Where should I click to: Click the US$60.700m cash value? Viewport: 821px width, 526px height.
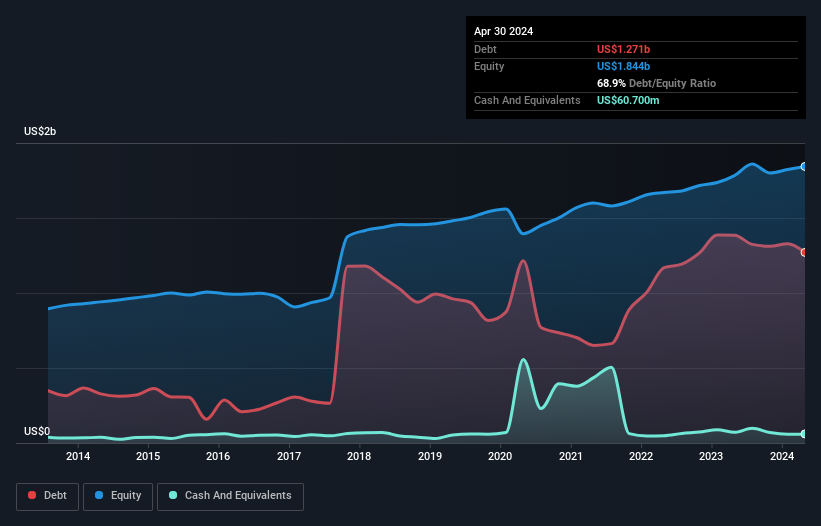coord(628,100)
